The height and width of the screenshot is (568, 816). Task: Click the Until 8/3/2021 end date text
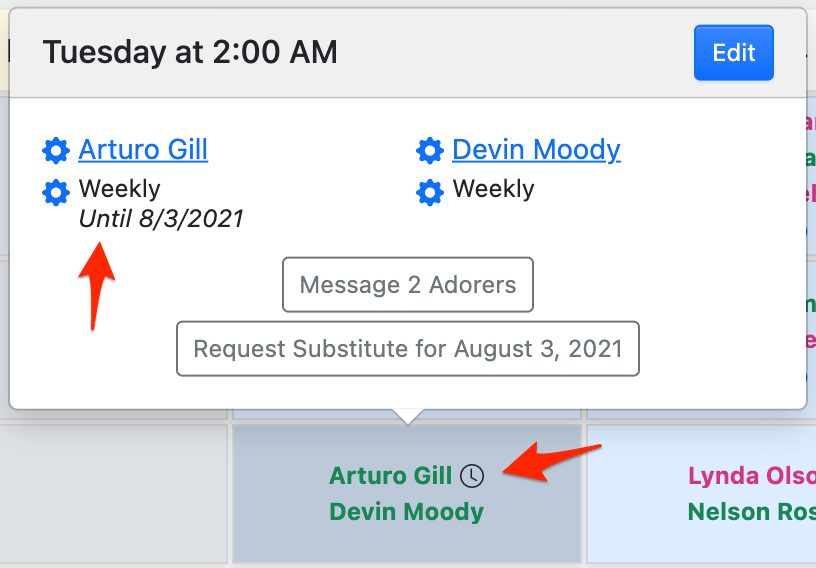click(161, 218)
